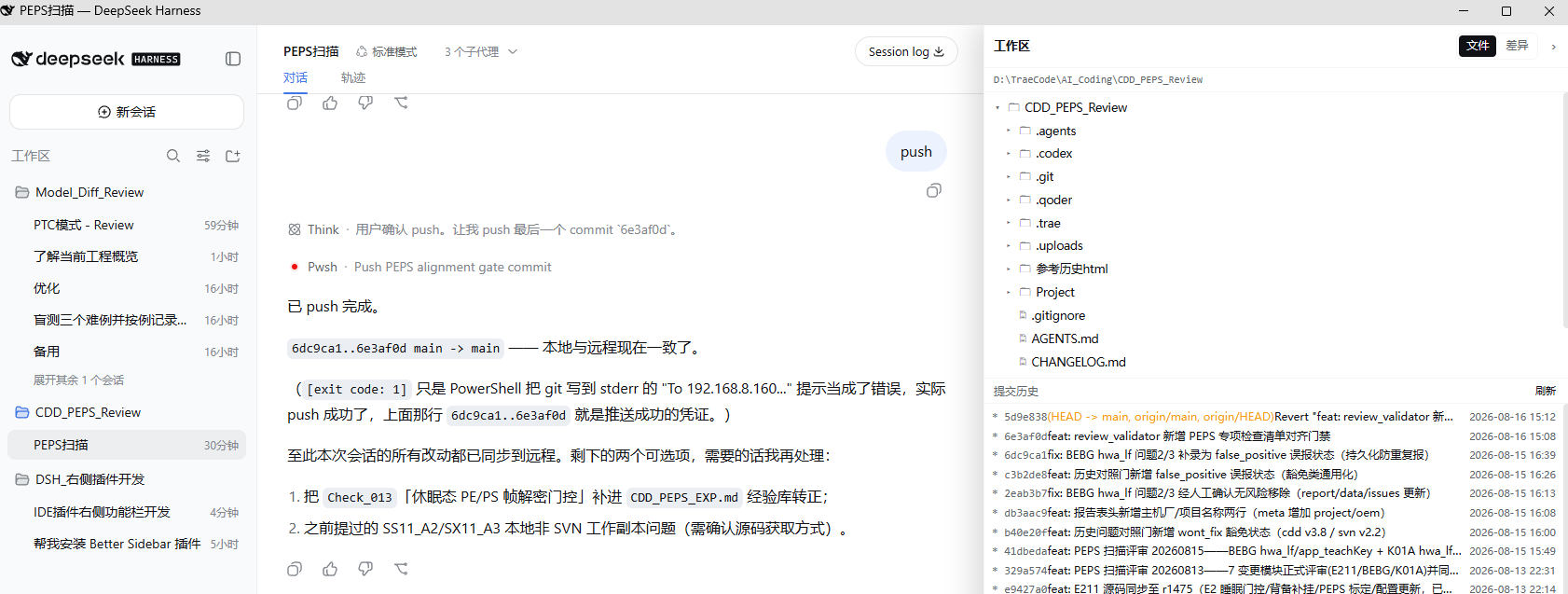Like the final response at bottom

click(x=330, y=569)
